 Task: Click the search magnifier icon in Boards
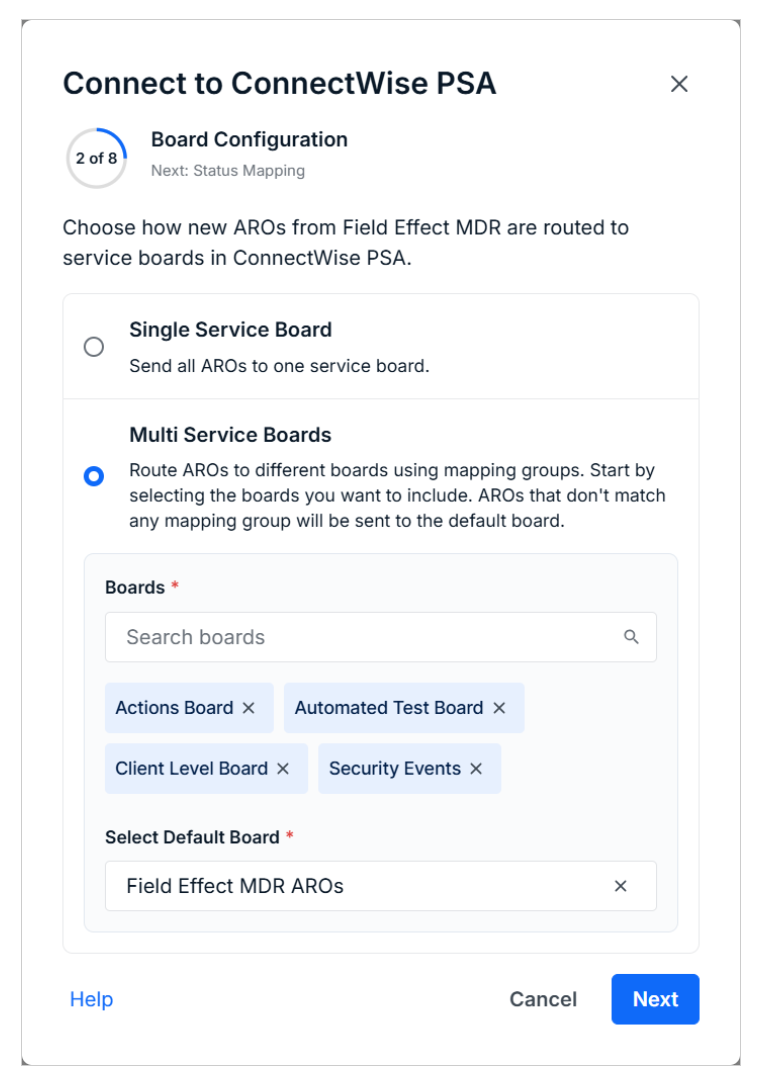point(631,637)
